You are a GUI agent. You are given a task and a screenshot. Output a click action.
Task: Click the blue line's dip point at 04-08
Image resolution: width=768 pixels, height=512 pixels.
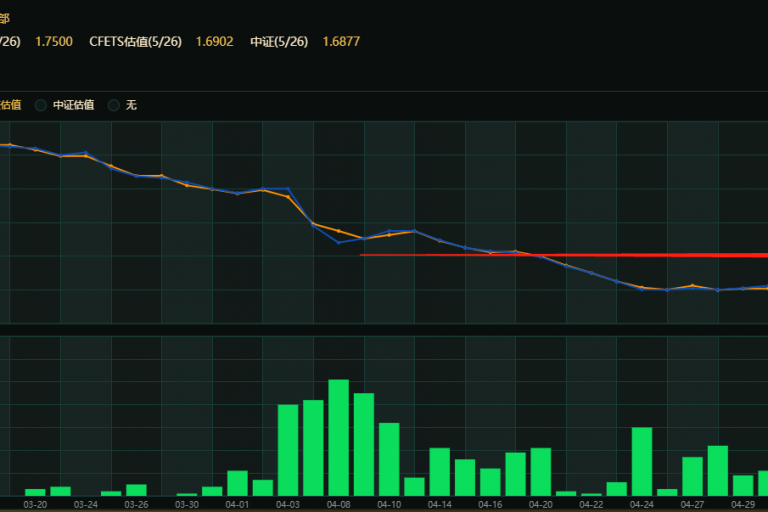point(338,242)
